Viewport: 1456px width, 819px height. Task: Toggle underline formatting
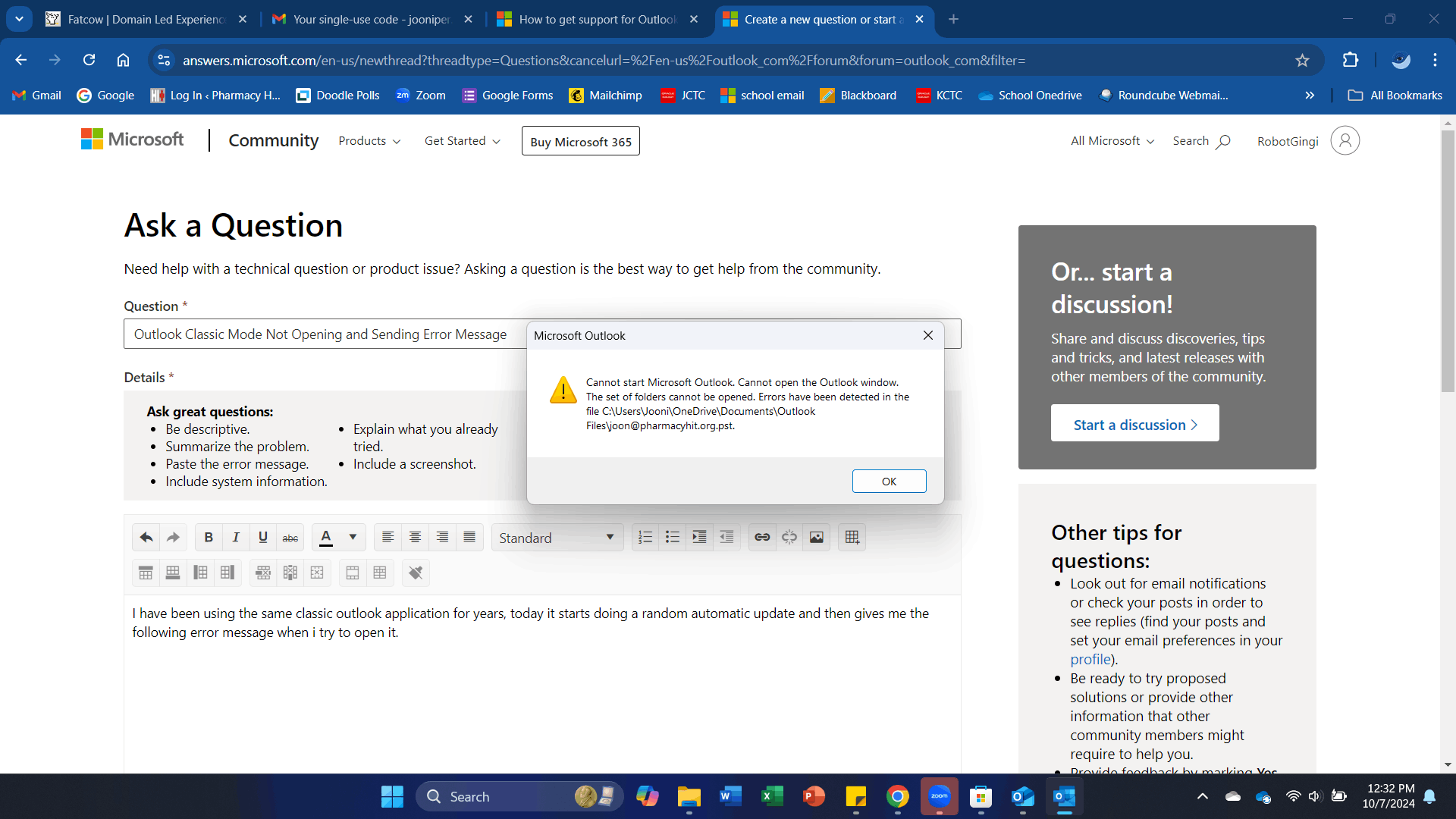pos(263,538)
